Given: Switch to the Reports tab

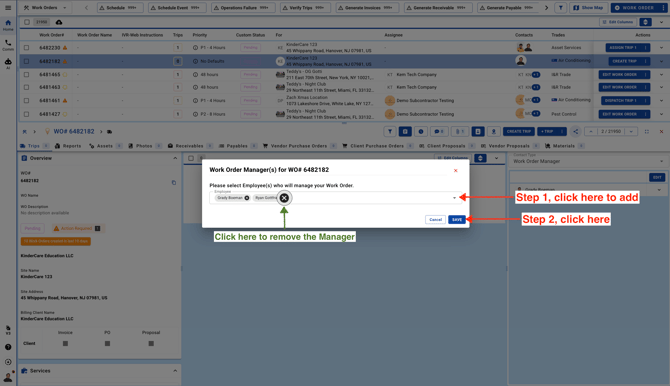Looking at the screenshot, I should coord(68,146).
